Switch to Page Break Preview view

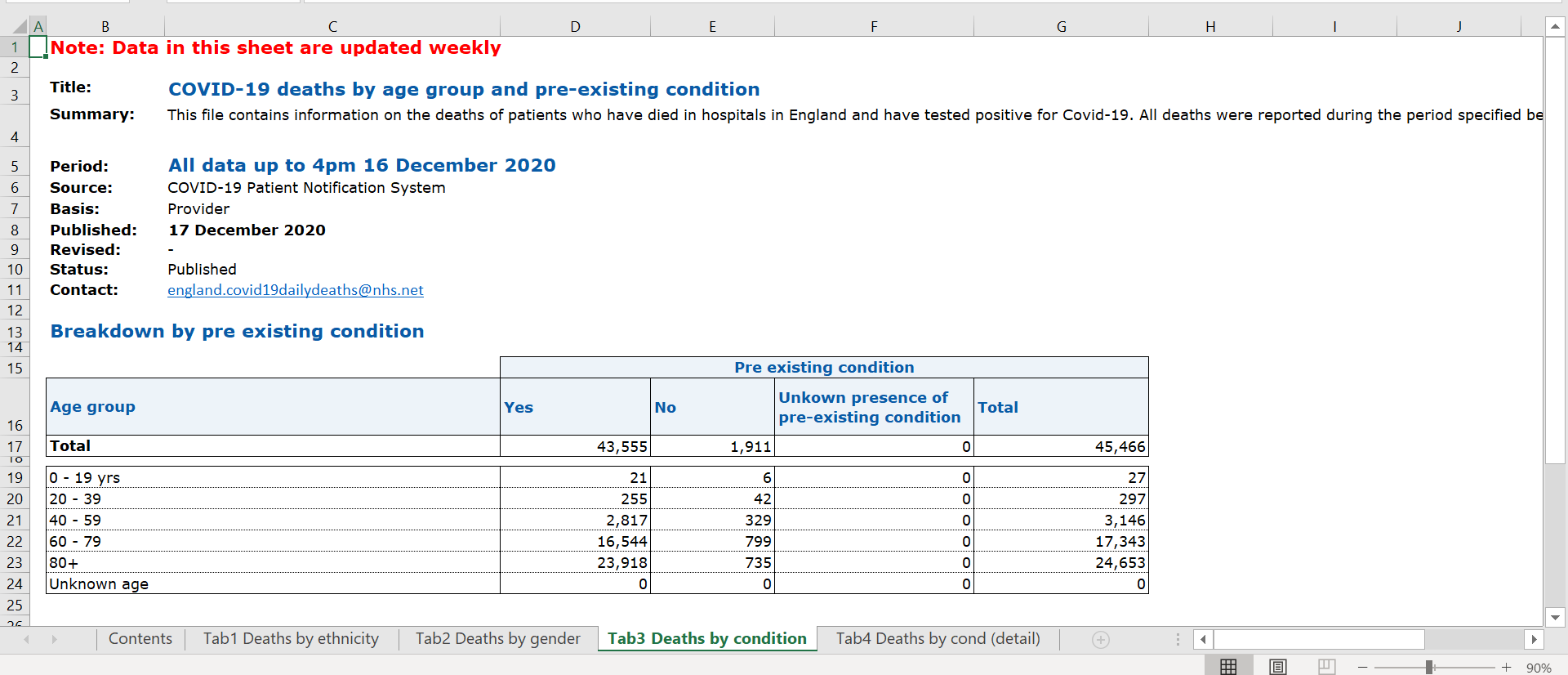click(1327, 667)
